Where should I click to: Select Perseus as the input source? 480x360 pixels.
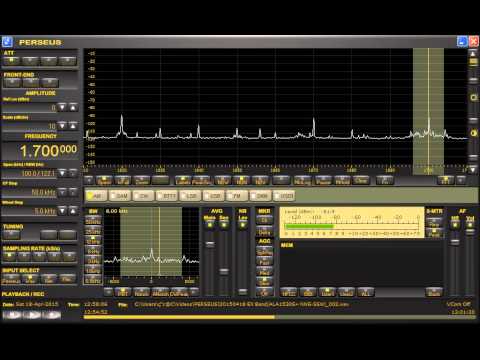11,279
